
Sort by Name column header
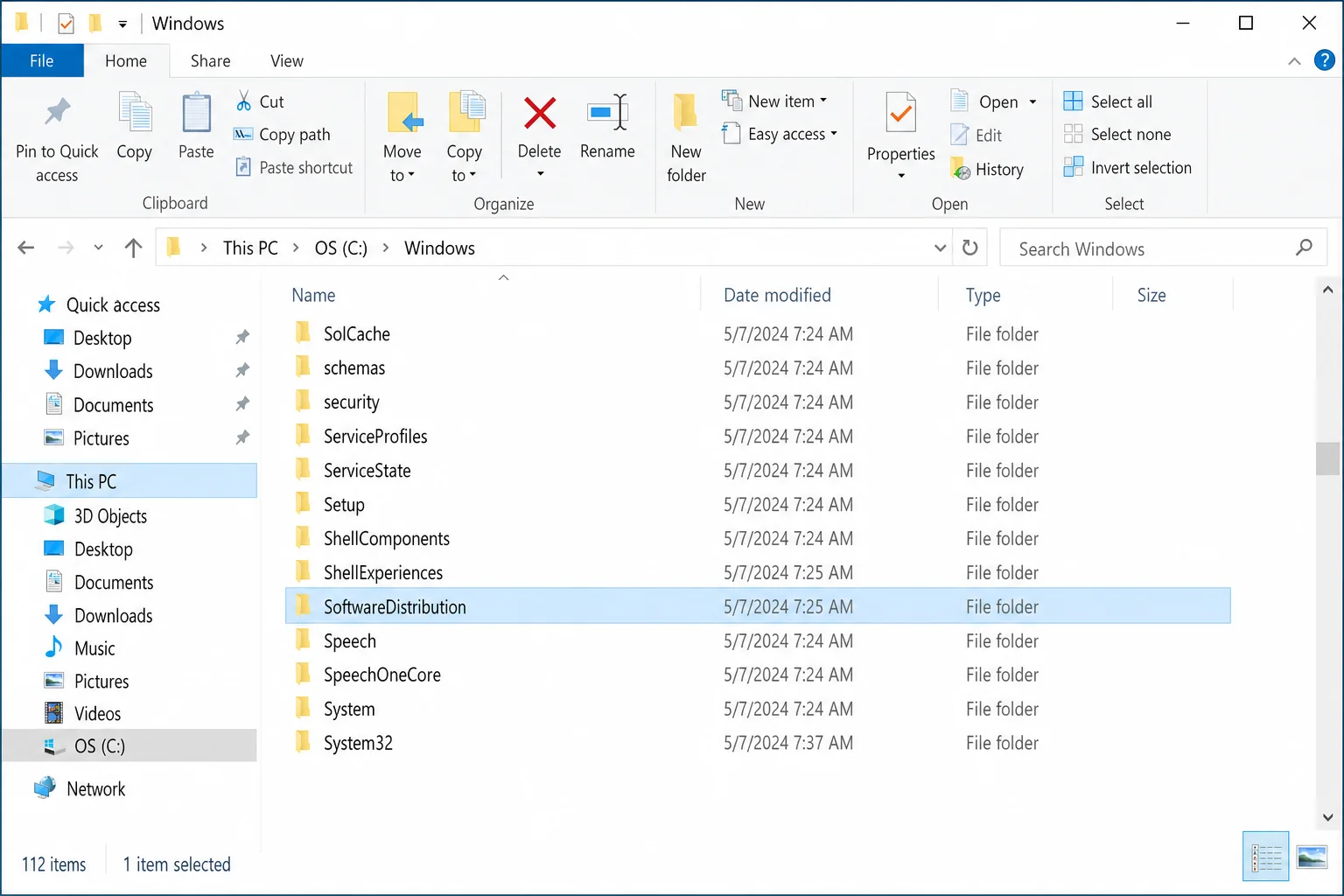[x=313, y=295]
